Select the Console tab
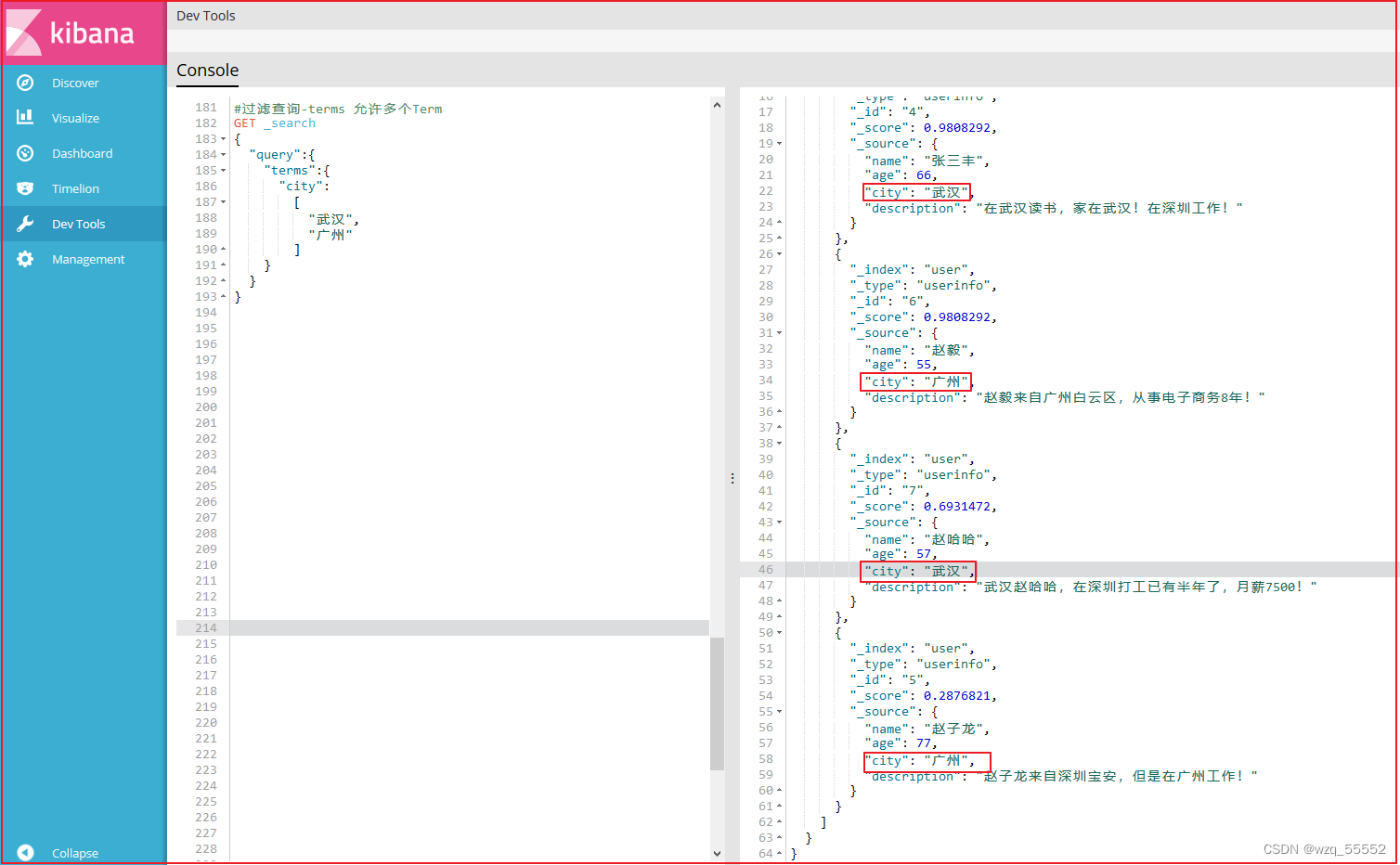 pyautogui.click(x=207, y=71)
